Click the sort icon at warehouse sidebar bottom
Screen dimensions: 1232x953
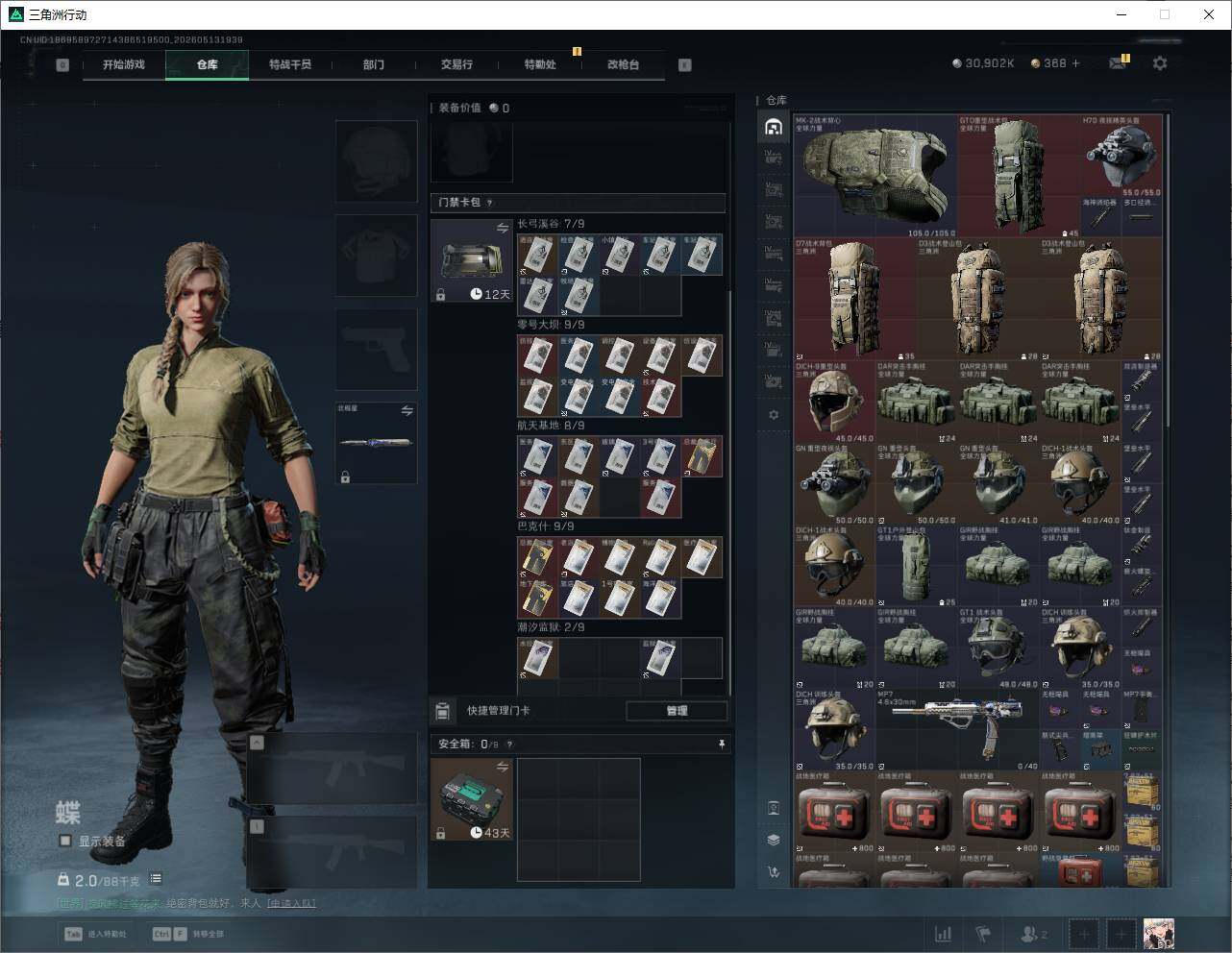click(774, 872)
